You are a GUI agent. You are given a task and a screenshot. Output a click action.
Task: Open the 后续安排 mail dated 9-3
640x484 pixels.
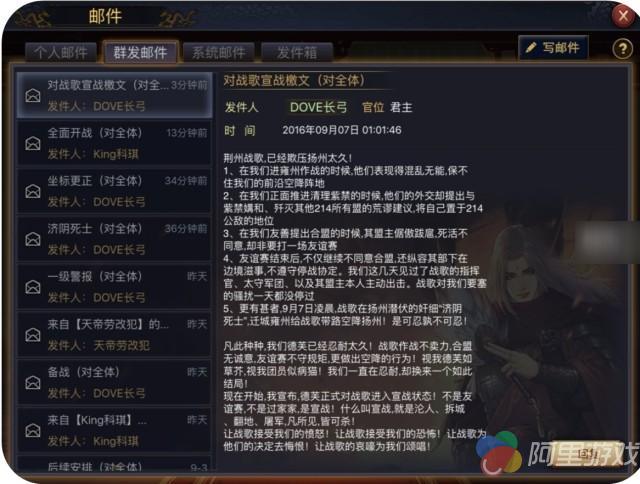click(x=114, y=464)
